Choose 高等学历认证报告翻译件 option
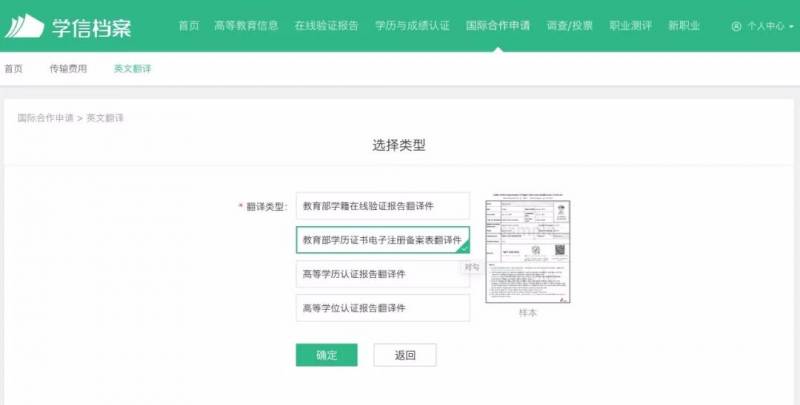The height and width of the screenshot is (405, 800). click(382, 274)
